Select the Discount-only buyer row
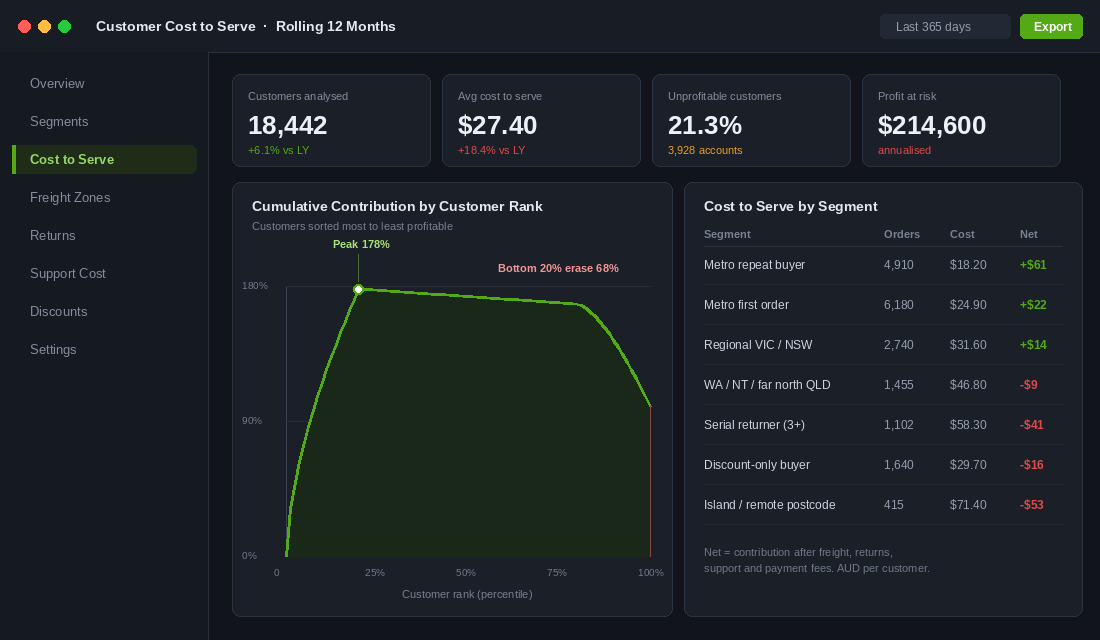Screen dimensions: 1100x640 coord(883,465)
